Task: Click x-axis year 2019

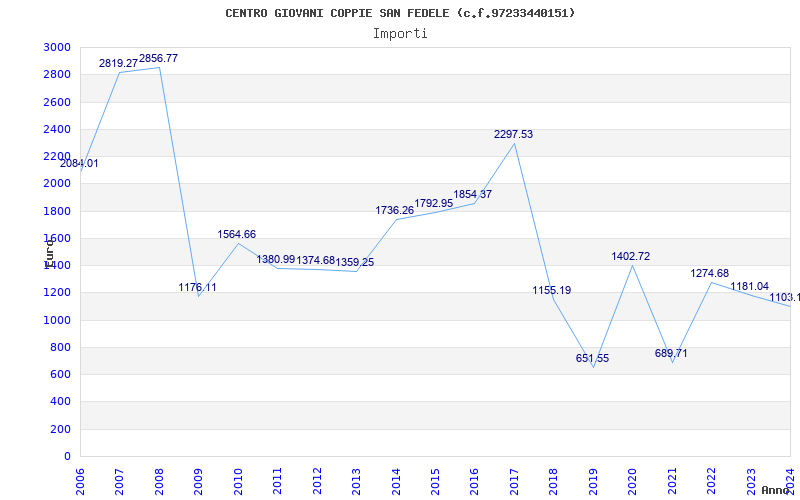Action: (x=593, y=482)
